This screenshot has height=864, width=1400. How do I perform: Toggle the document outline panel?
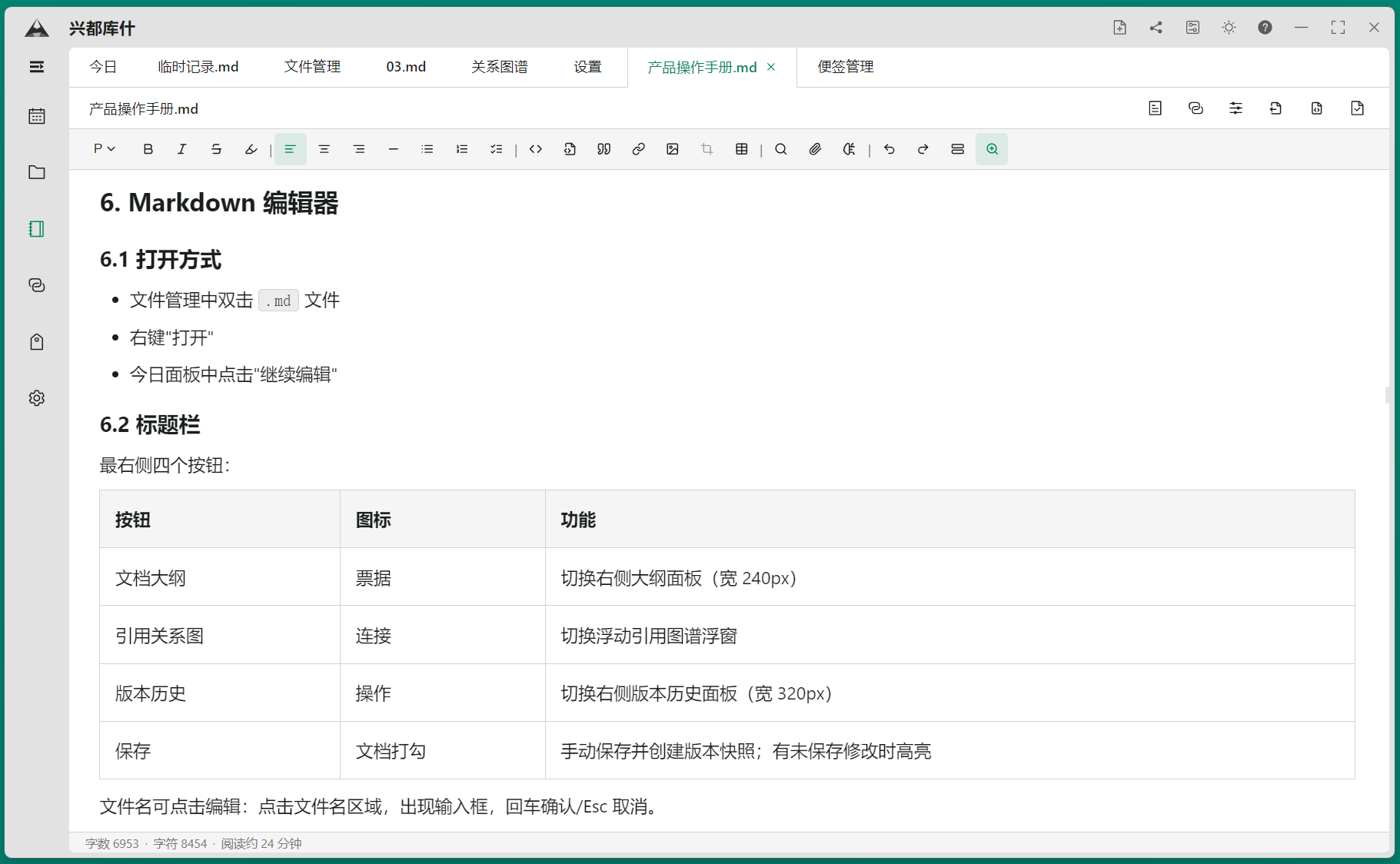pos(1155,108)
